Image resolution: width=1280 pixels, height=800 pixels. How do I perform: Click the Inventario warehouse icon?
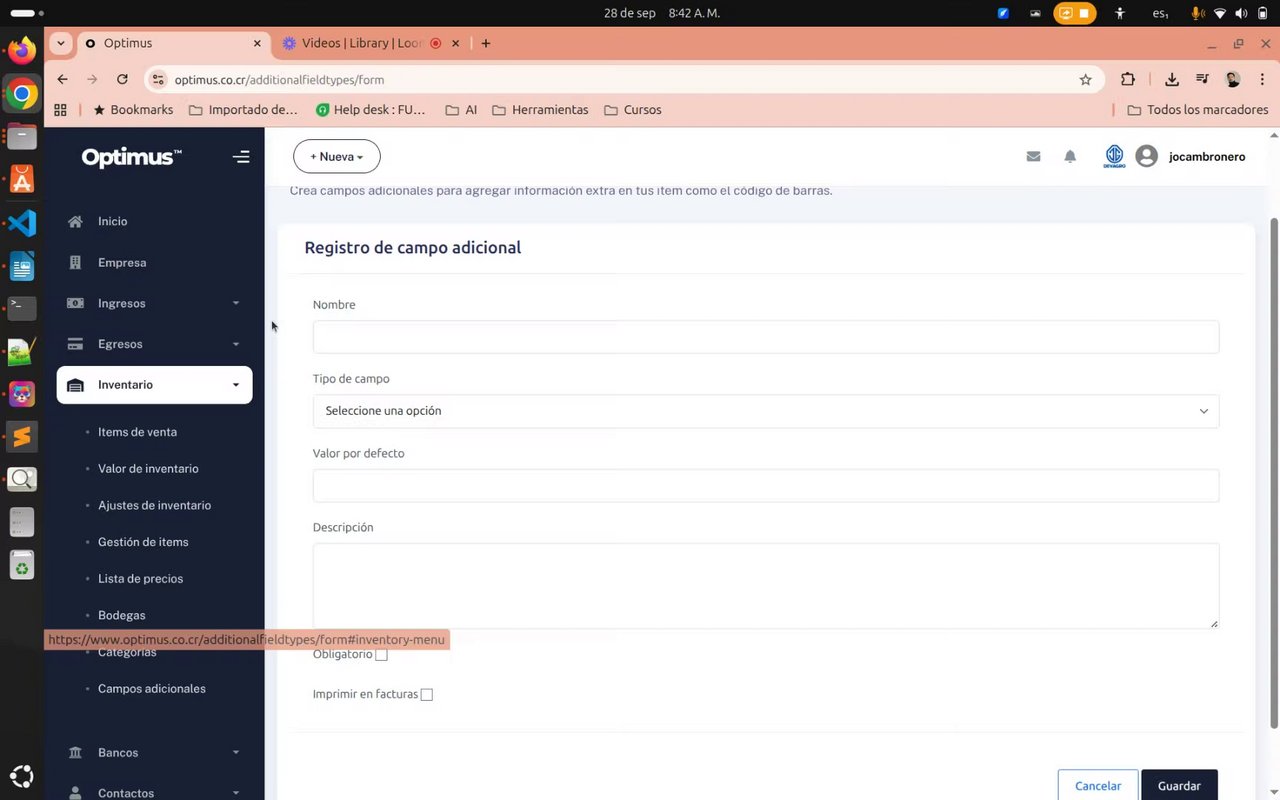(x=75, y=385)
